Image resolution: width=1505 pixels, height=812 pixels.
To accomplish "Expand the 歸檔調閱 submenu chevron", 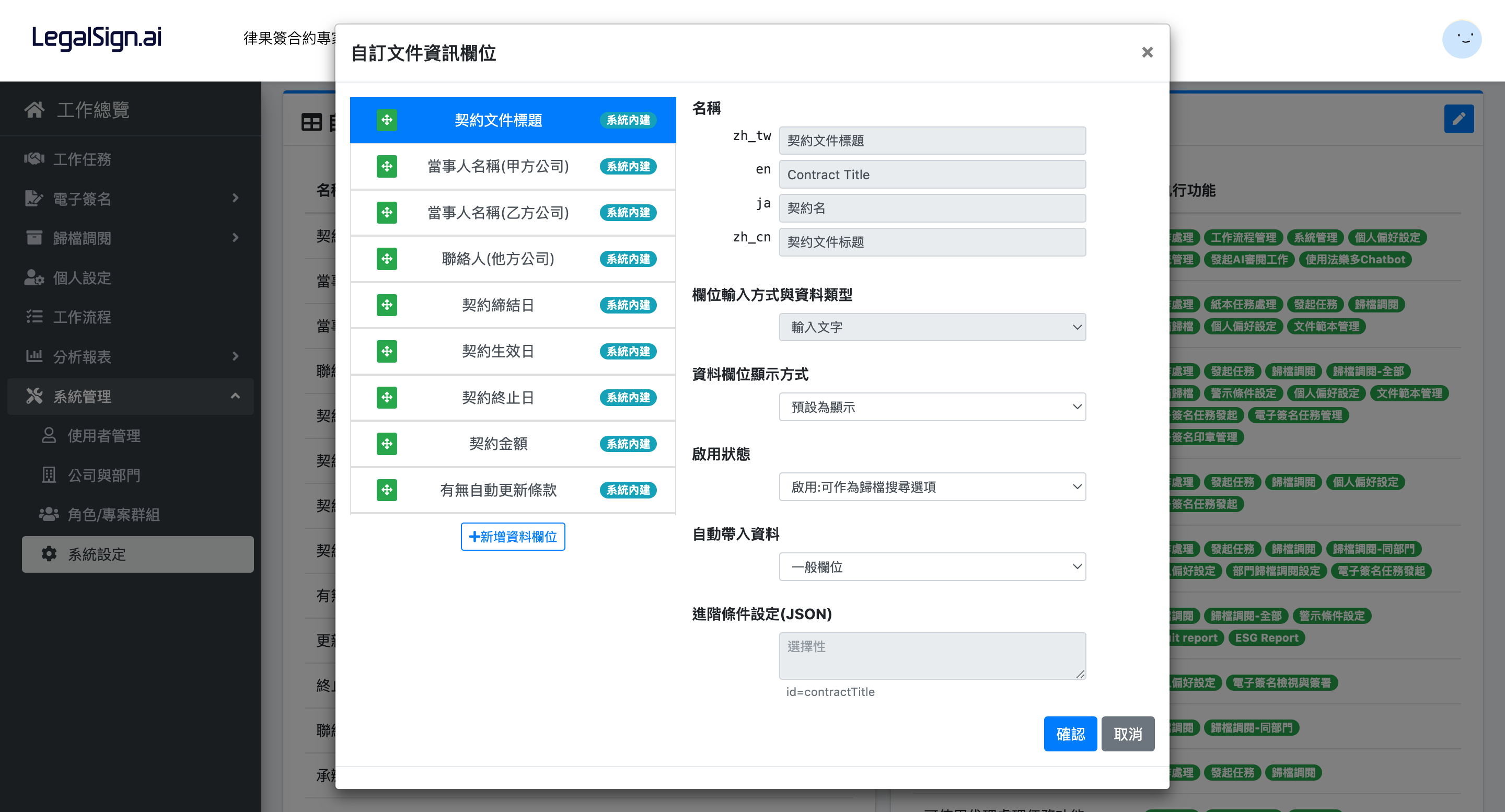I will [236, 238].
